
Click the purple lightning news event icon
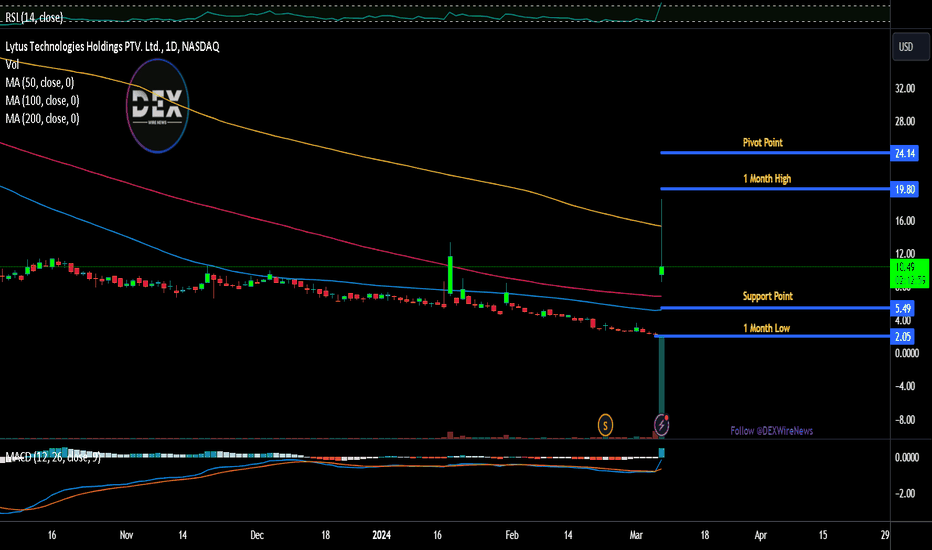click(x=662, y=425)
